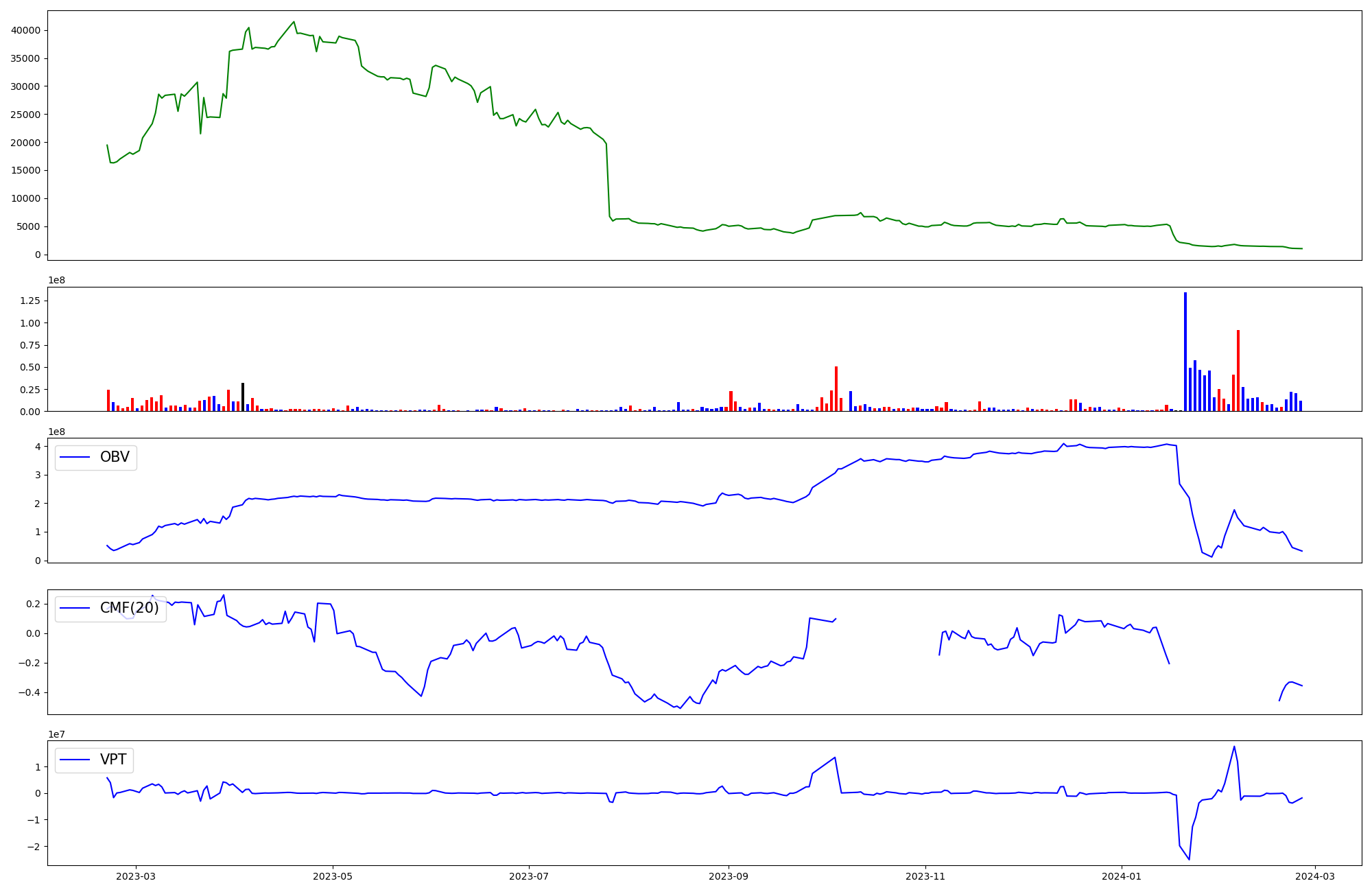1372x892 pixels.
Task: Click the blue line sample in OBV legend
Action: [x=75, y=458]
